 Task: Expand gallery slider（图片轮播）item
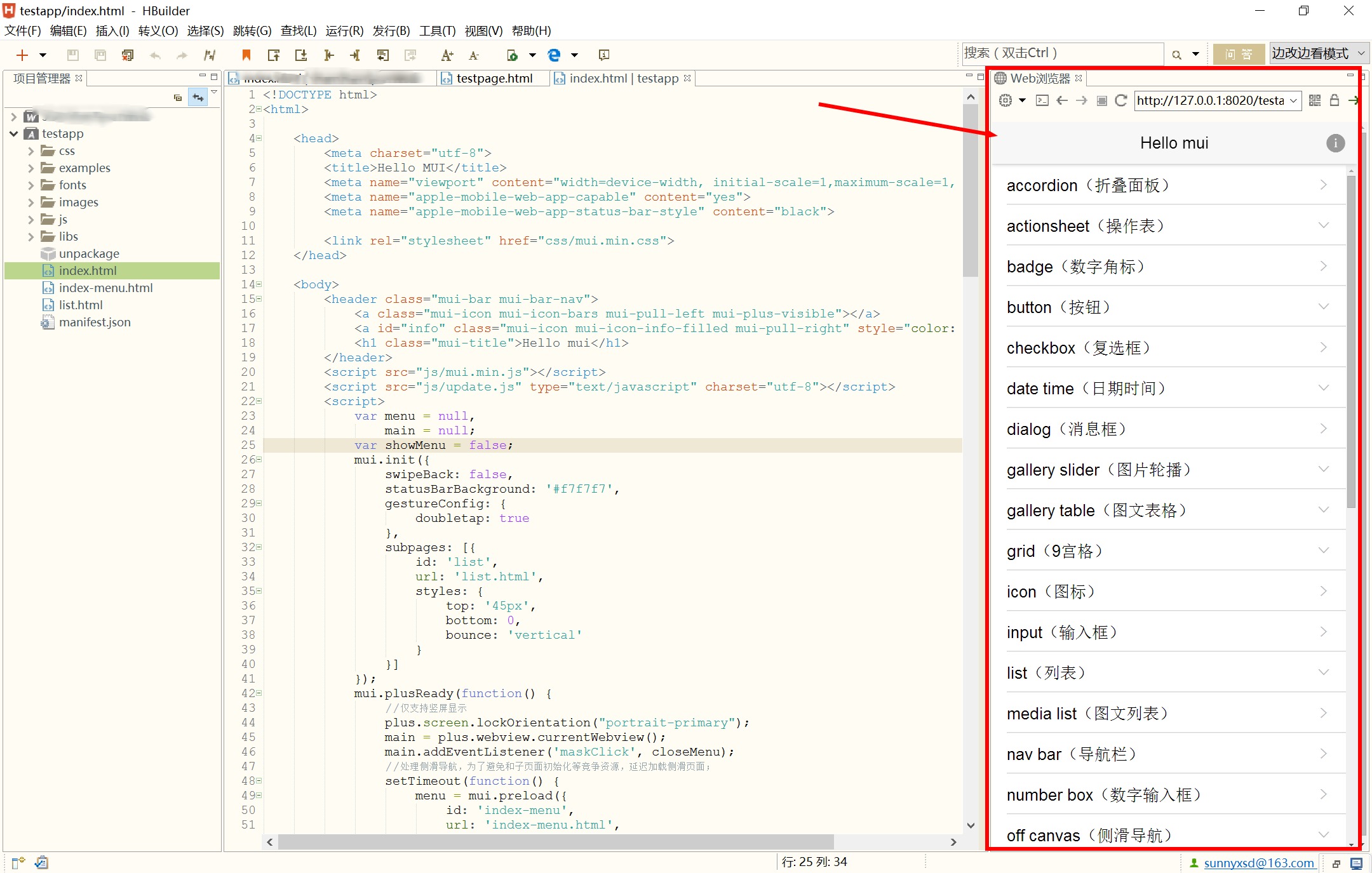[x=1169, y=470]
